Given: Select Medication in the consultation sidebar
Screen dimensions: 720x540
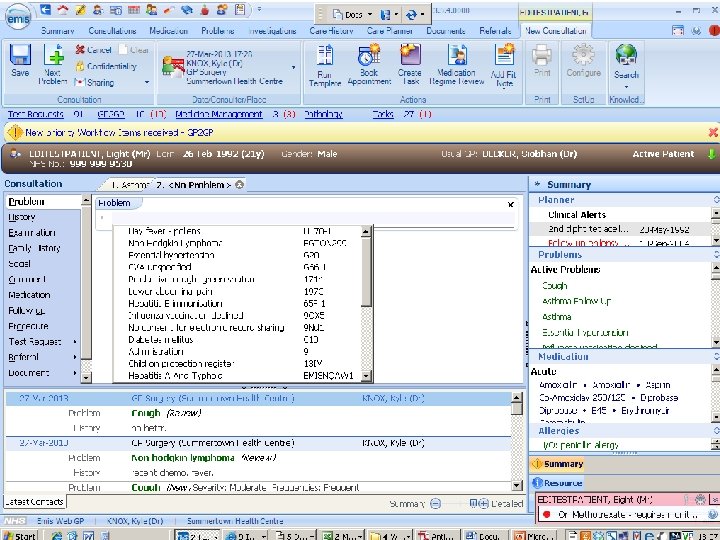Looking at the screenshot, I should (29, 295).
